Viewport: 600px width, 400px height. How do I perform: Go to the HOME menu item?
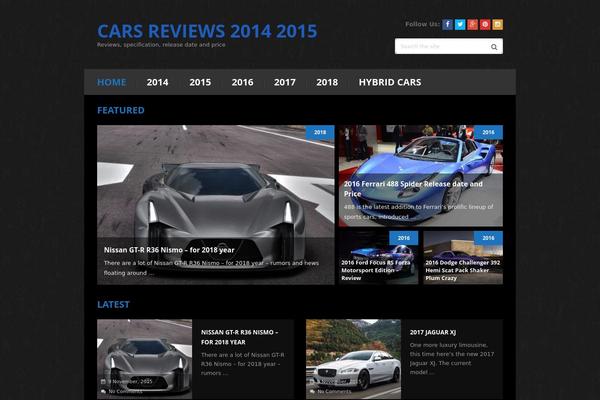(111, 82)
